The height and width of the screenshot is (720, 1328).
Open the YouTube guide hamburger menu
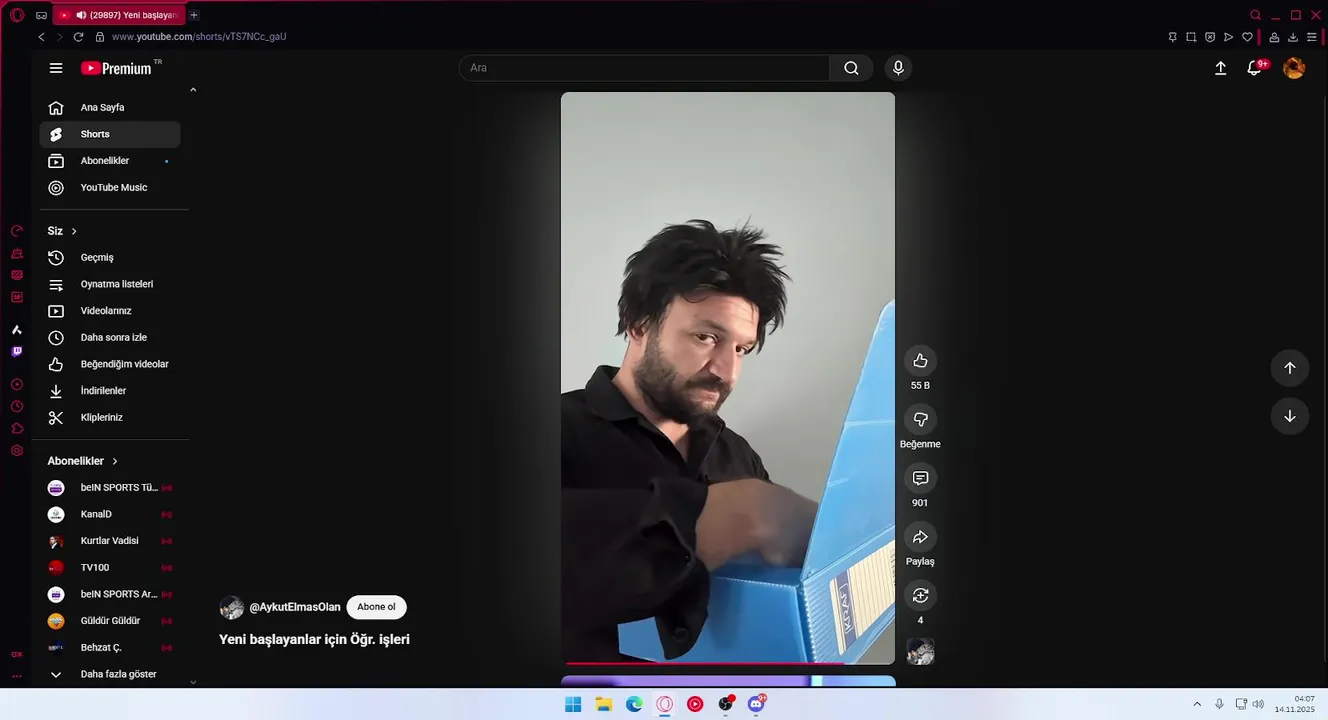pos(56,68)
